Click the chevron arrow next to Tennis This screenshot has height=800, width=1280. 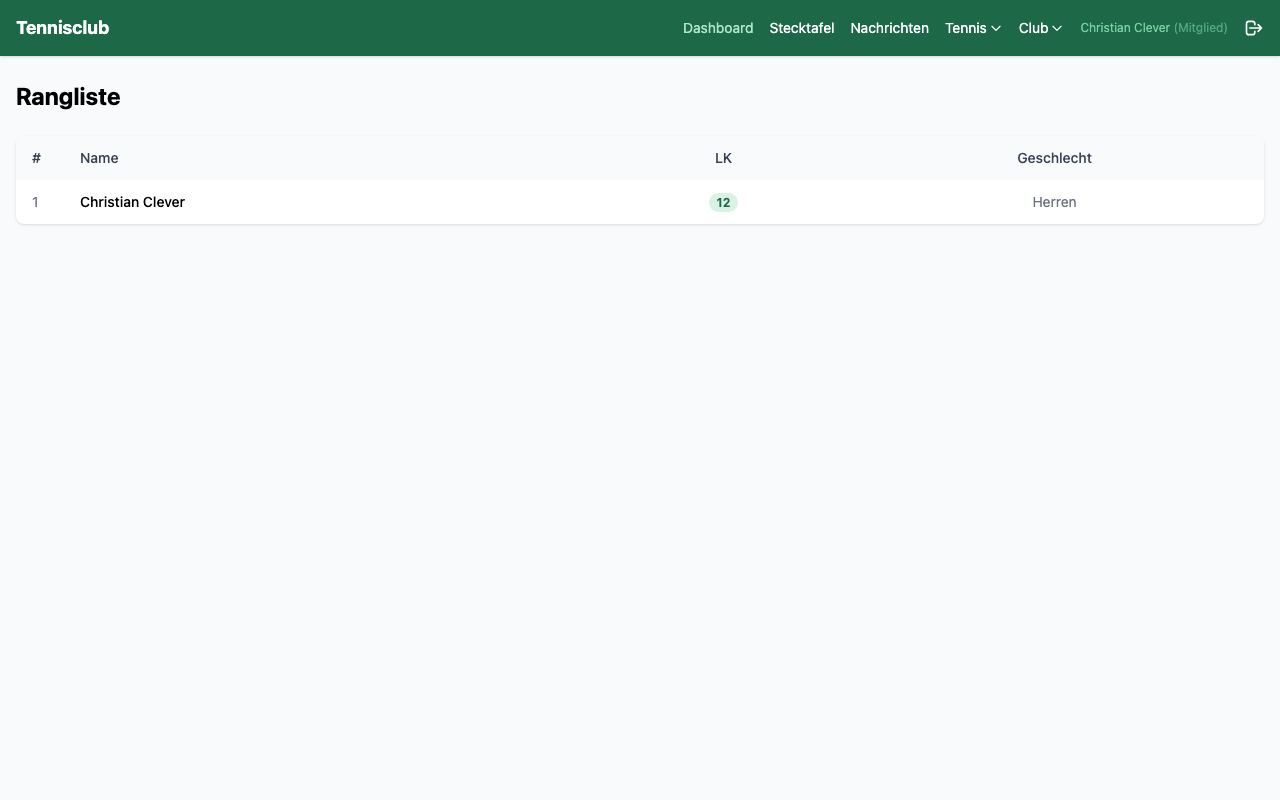(x=996, y=29)
